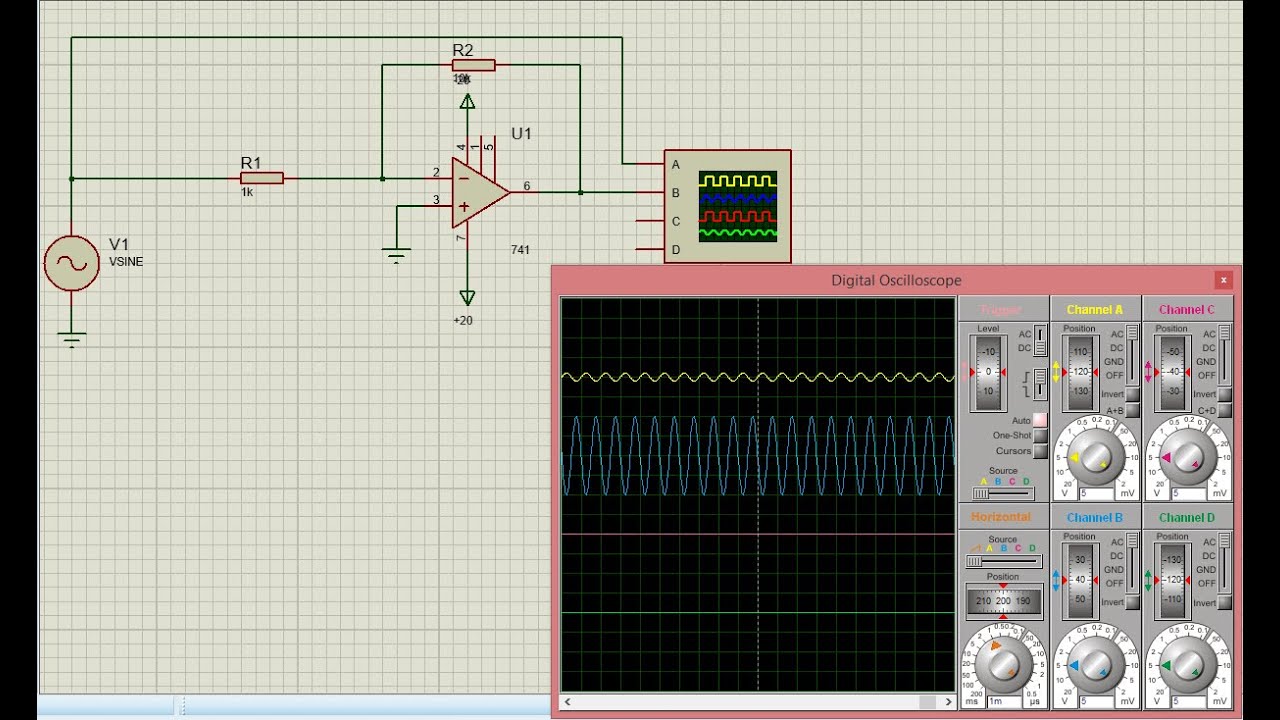The width and height of the screenshot is (1280, 720).
Task: Click the Channel D panel header
Action: coord(1187,517)
